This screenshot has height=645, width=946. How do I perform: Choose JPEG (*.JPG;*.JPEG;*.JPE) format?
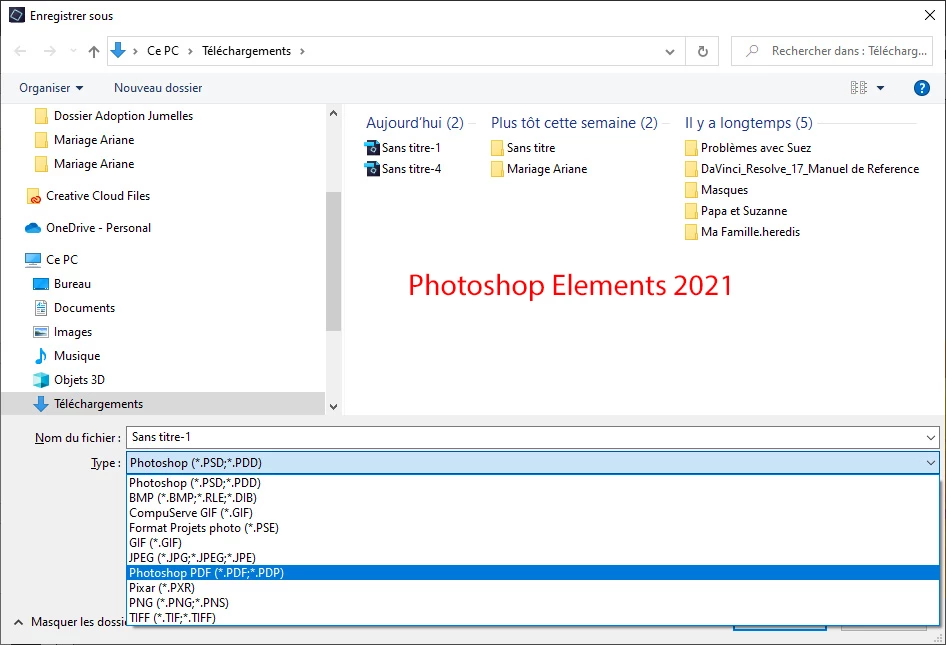click(x=533, y=558)
